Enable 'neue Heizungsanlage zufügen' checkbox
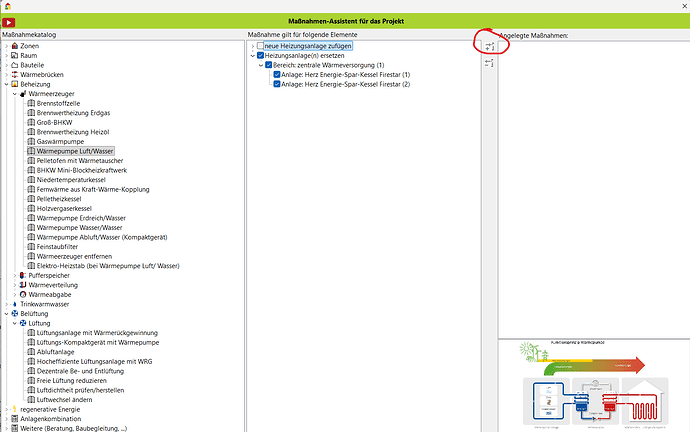690x432 pixels. (261, 46)
